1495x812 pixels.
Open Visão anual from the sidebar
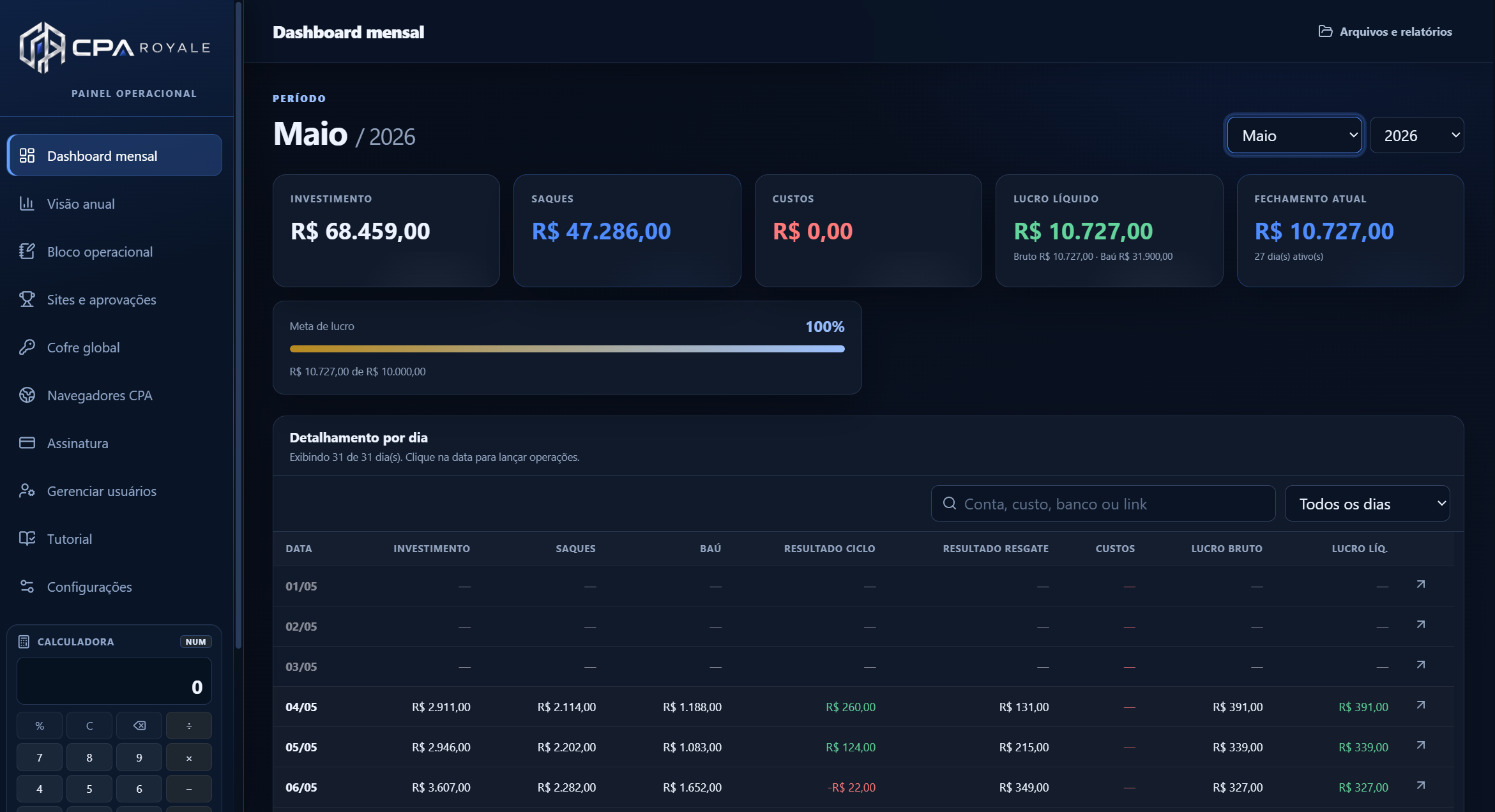tap(115, 204)
